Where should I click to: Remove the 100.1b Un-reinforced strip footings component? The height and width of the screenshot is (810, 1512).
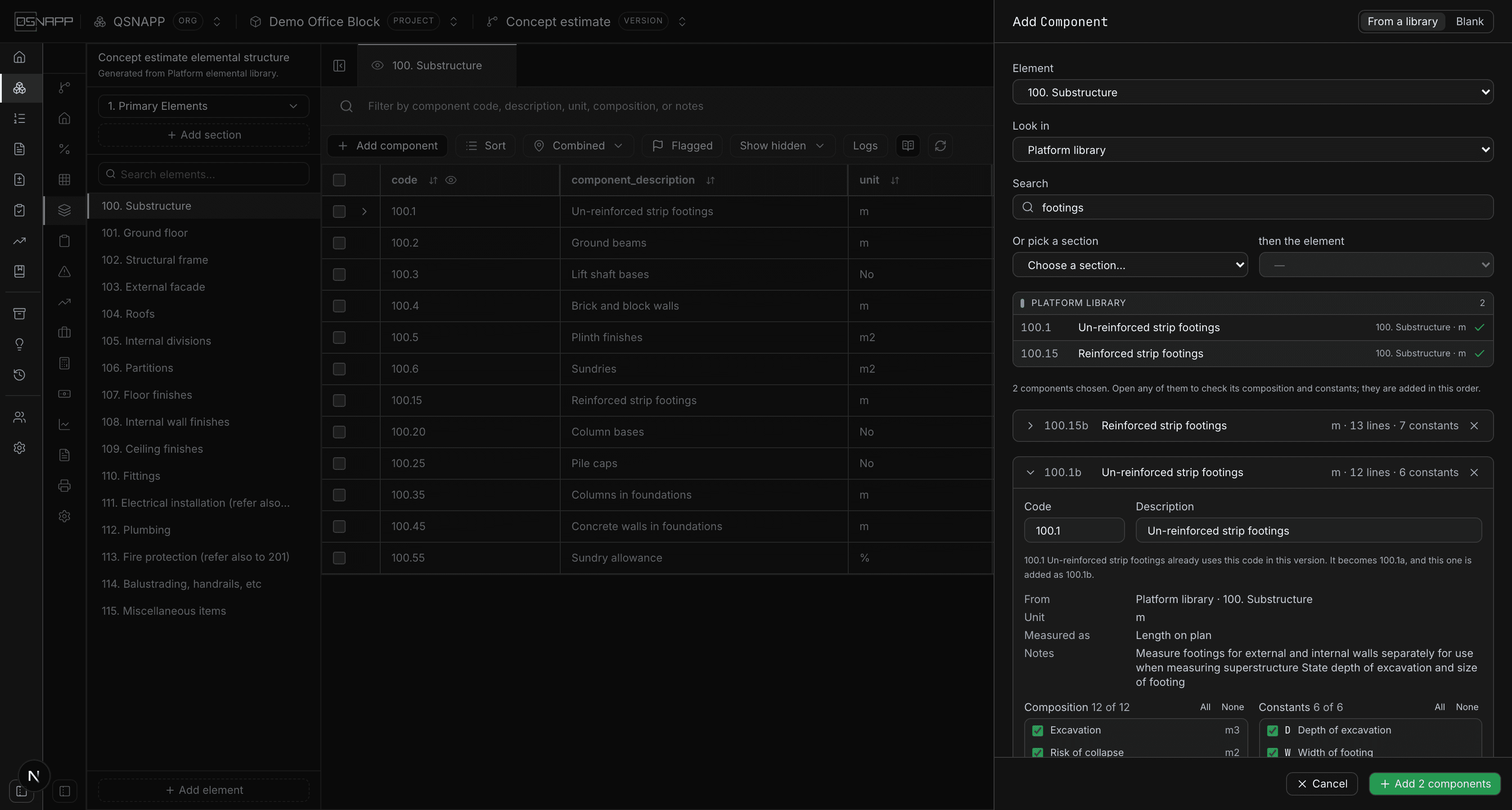pos(1474,472)
